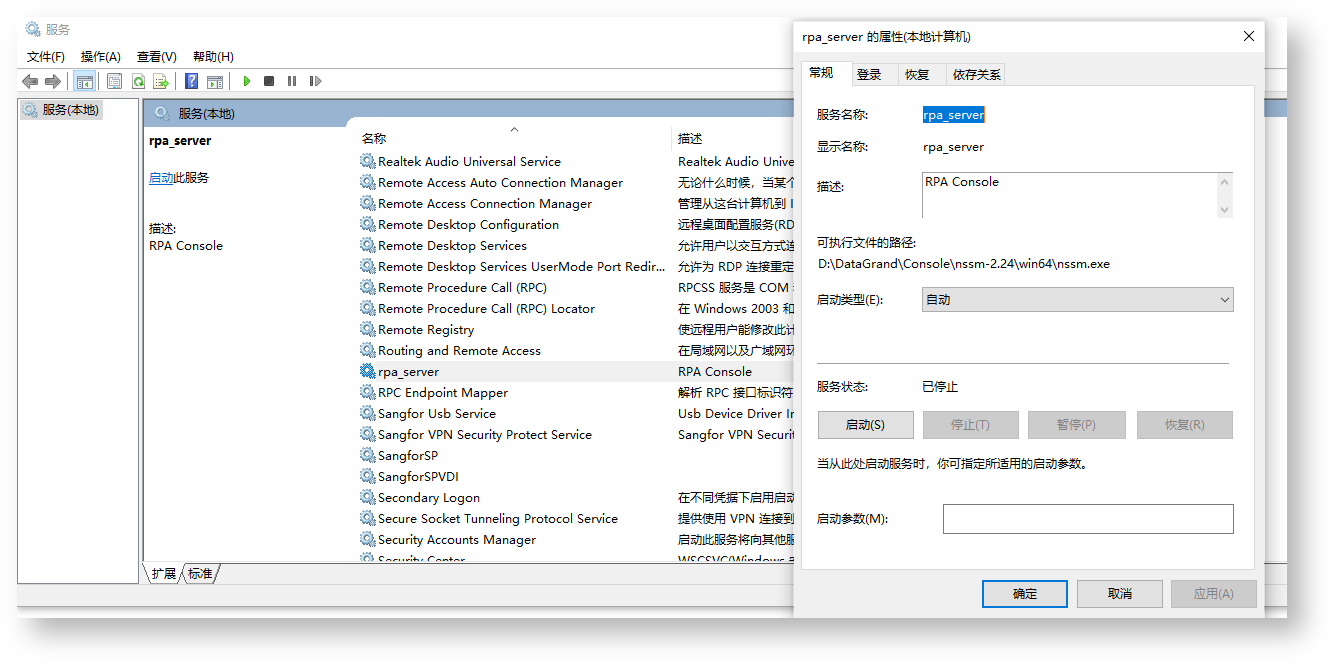Select the gear icon of SangforSP
The width and height of the screenshot is (1335, 666).
(368, 455)
